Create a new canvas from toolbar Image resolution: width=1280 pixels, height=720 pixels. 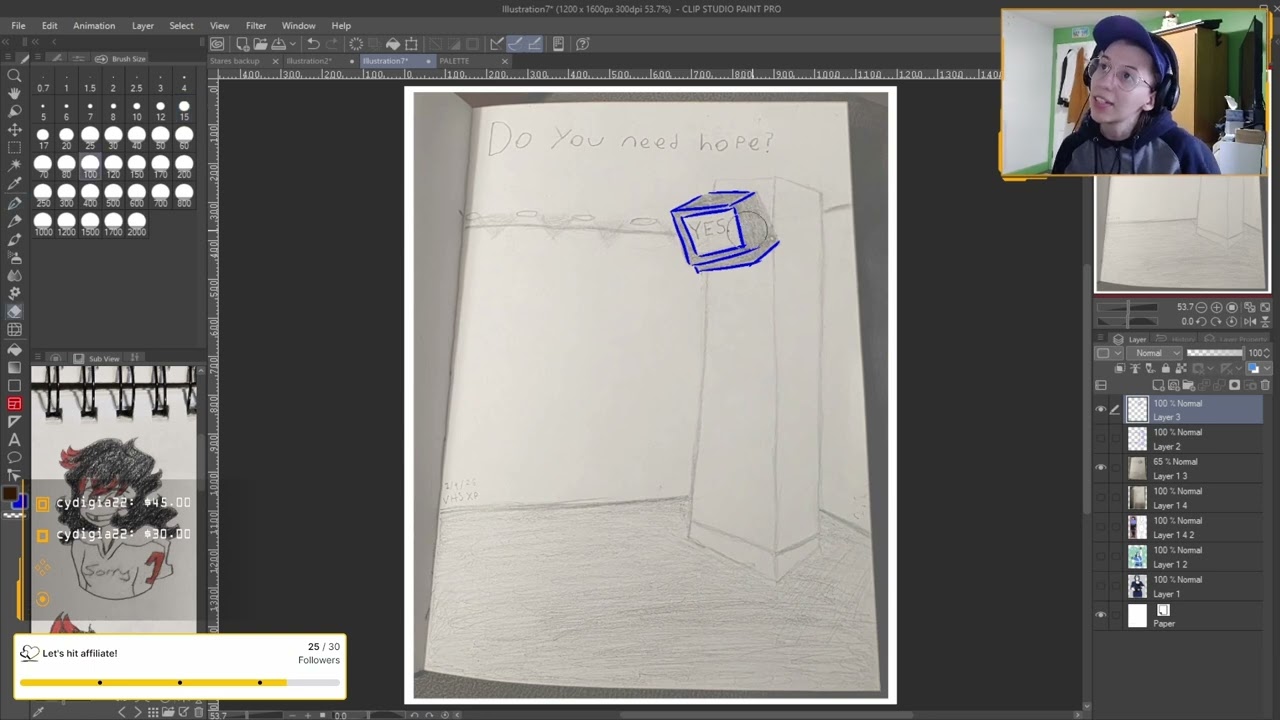(242, 44)
